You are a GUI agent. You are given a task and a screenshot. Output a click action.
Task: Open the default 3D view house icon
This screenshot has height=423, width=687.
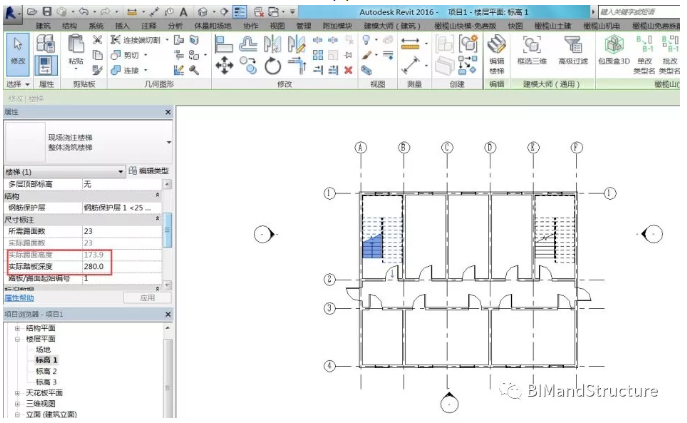[202, 12]
